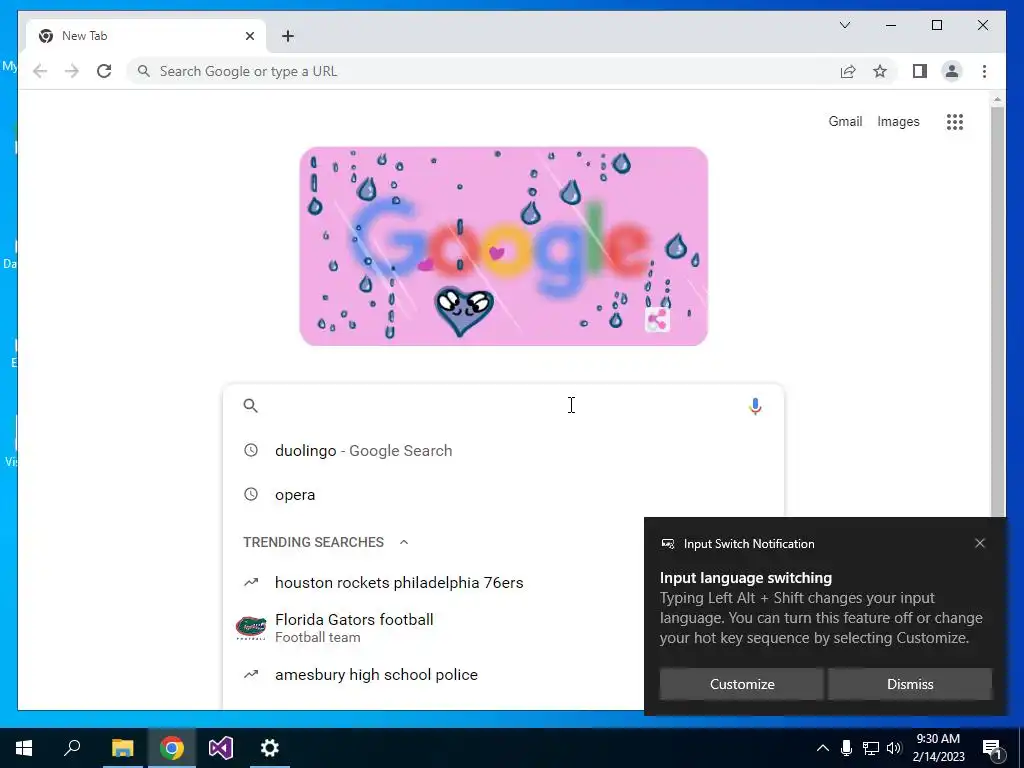Open the Chrome profile avatar
Screen dimensions: 1024x768
(x=952, y=71)
